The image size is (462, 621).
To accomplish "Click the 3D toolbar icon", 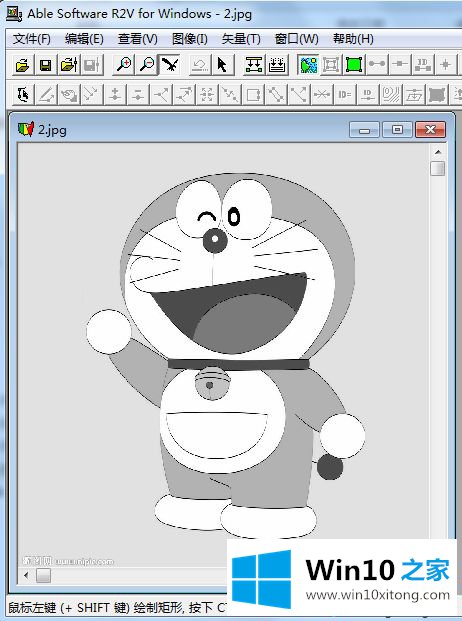I will click(x=423, y=65).
